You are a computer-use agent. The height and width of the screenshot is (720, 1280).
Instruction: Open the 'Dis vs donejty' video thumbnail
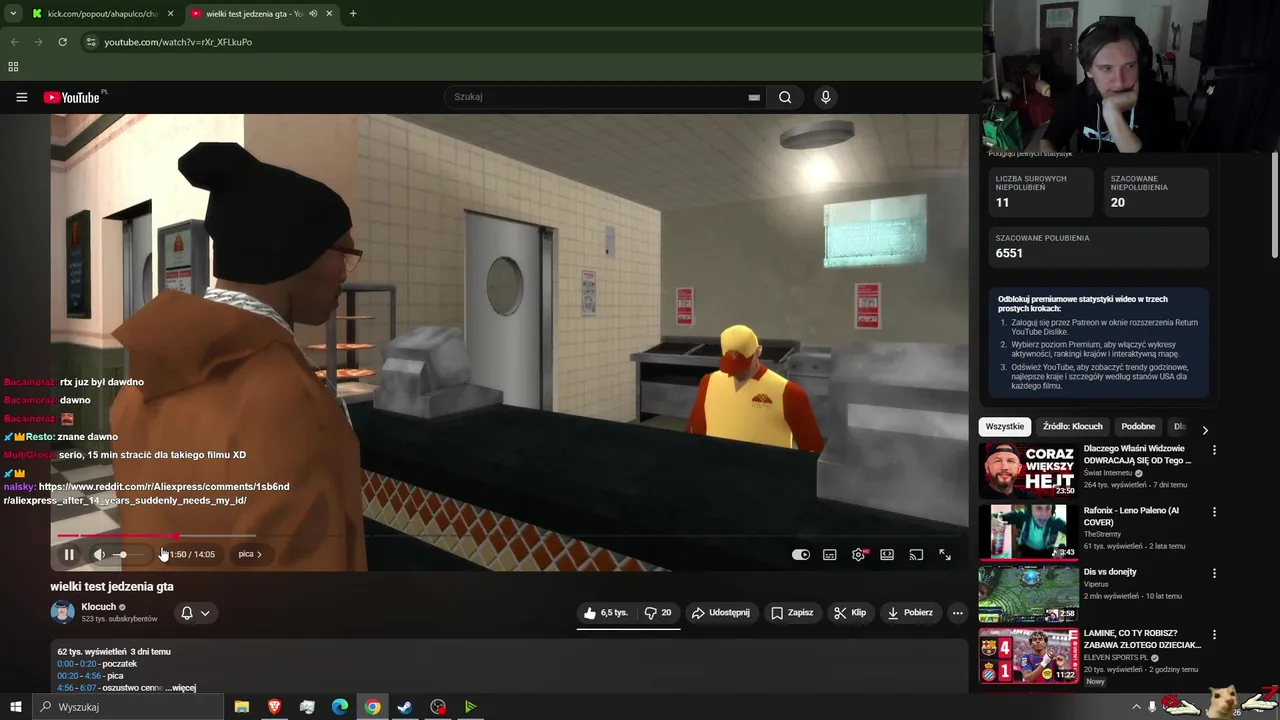pyautogui.click(x=1028, y=593)
